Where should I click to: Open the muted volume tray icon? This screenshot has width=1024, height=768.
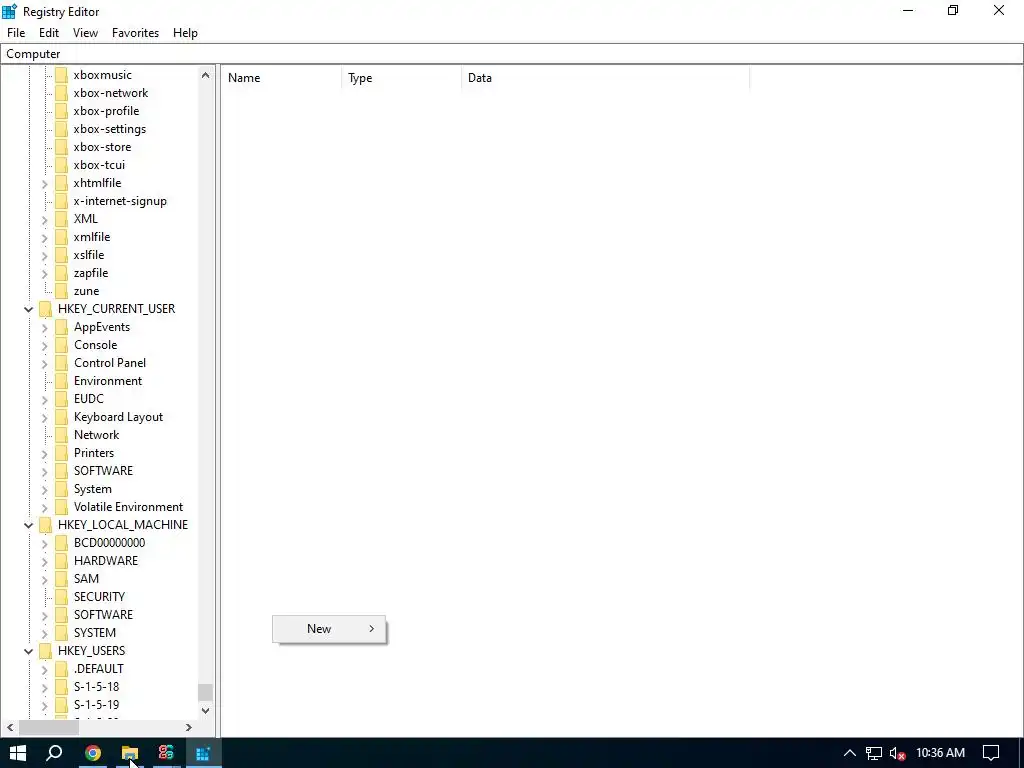pos(897,754)
